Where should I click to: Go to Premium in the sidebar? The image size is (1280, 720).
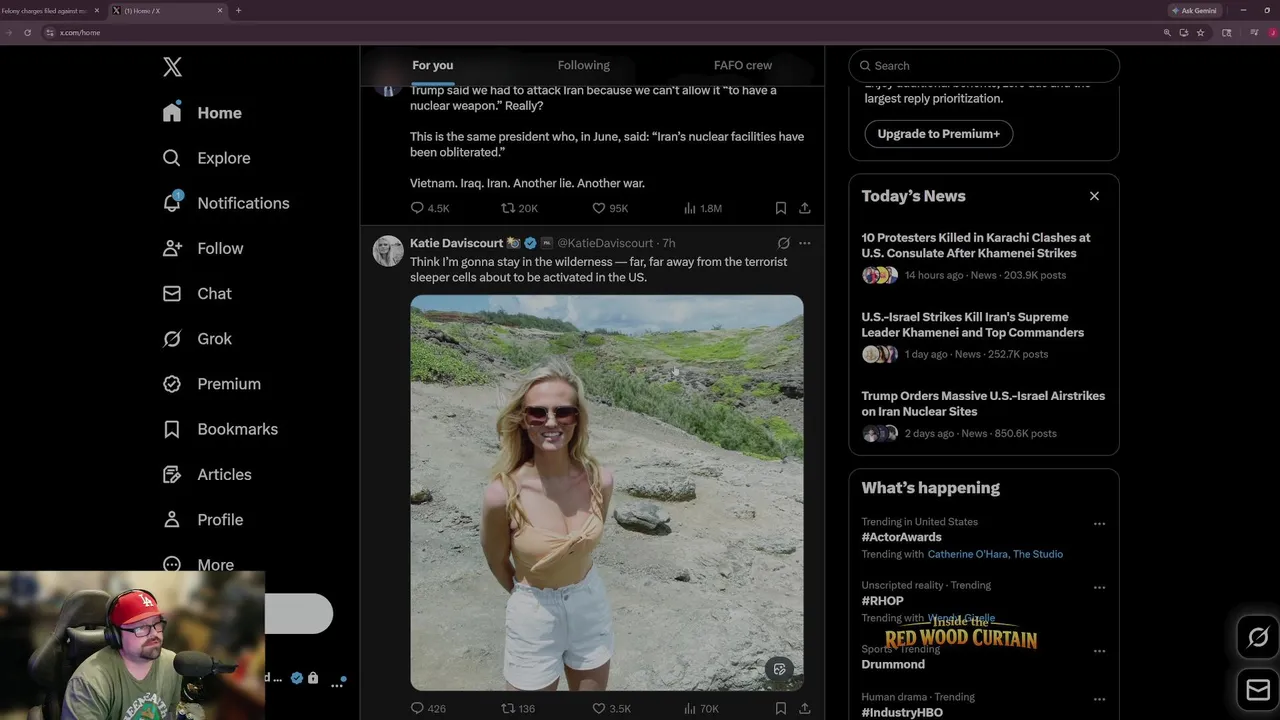tap(211, 384)
